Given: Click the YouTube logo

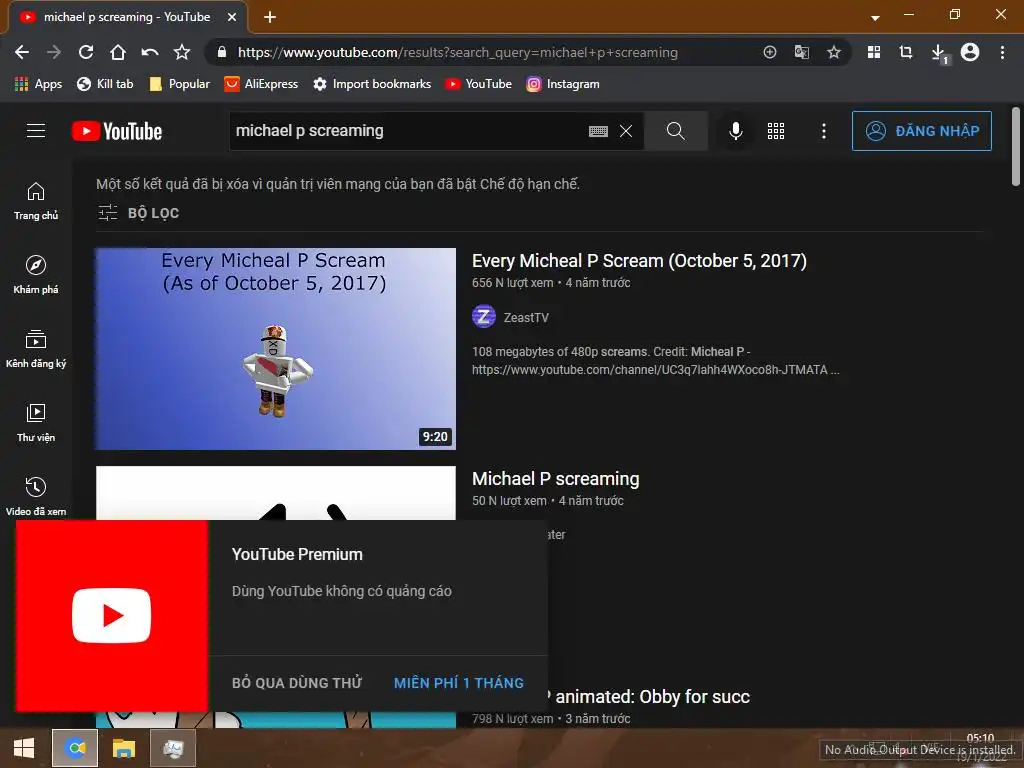Looking at the screenshot, I should point(117,131).
